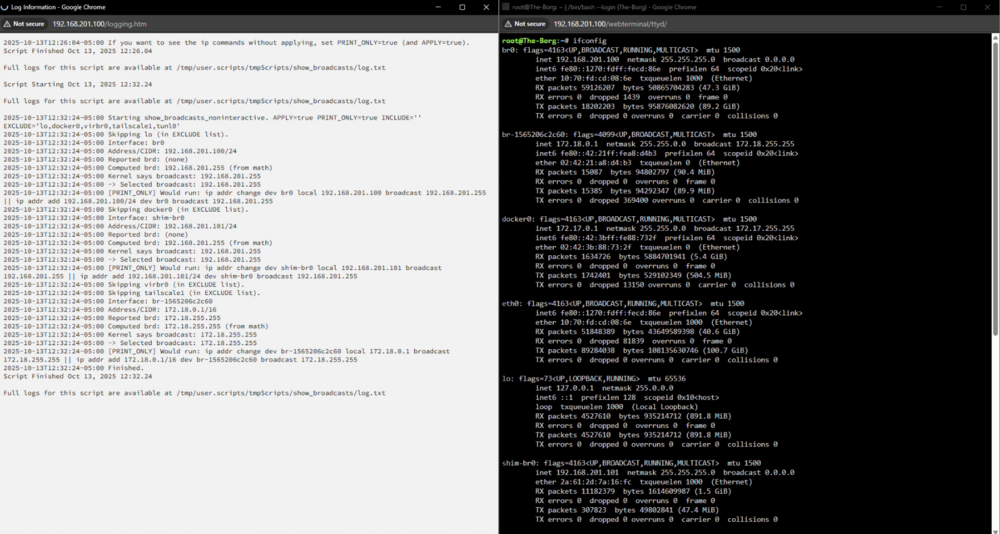Image resolution: width=1000 pixels, height=534 pixels.
Task: Minimize the Log Information Chrome window
Action: [x=438, y=7]
